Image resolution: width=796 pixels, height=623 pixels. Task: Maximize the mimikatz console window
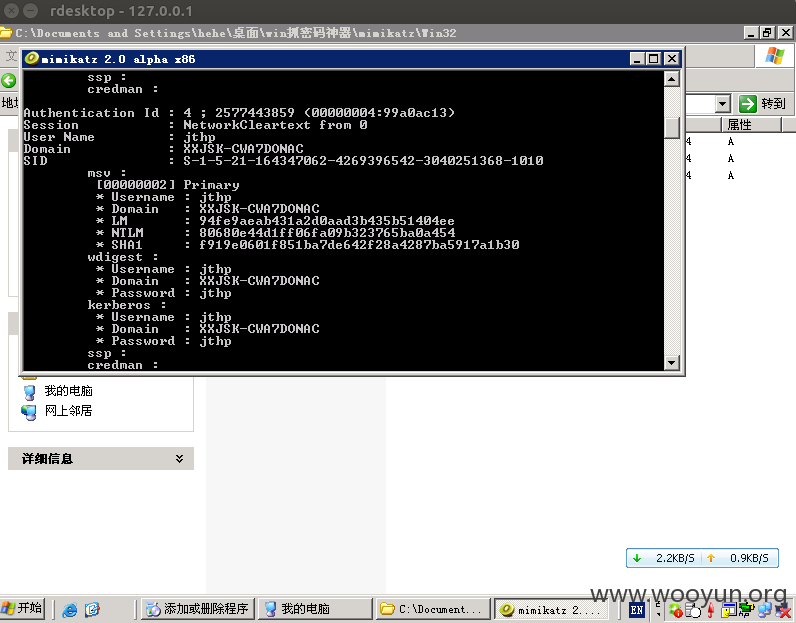654,59
